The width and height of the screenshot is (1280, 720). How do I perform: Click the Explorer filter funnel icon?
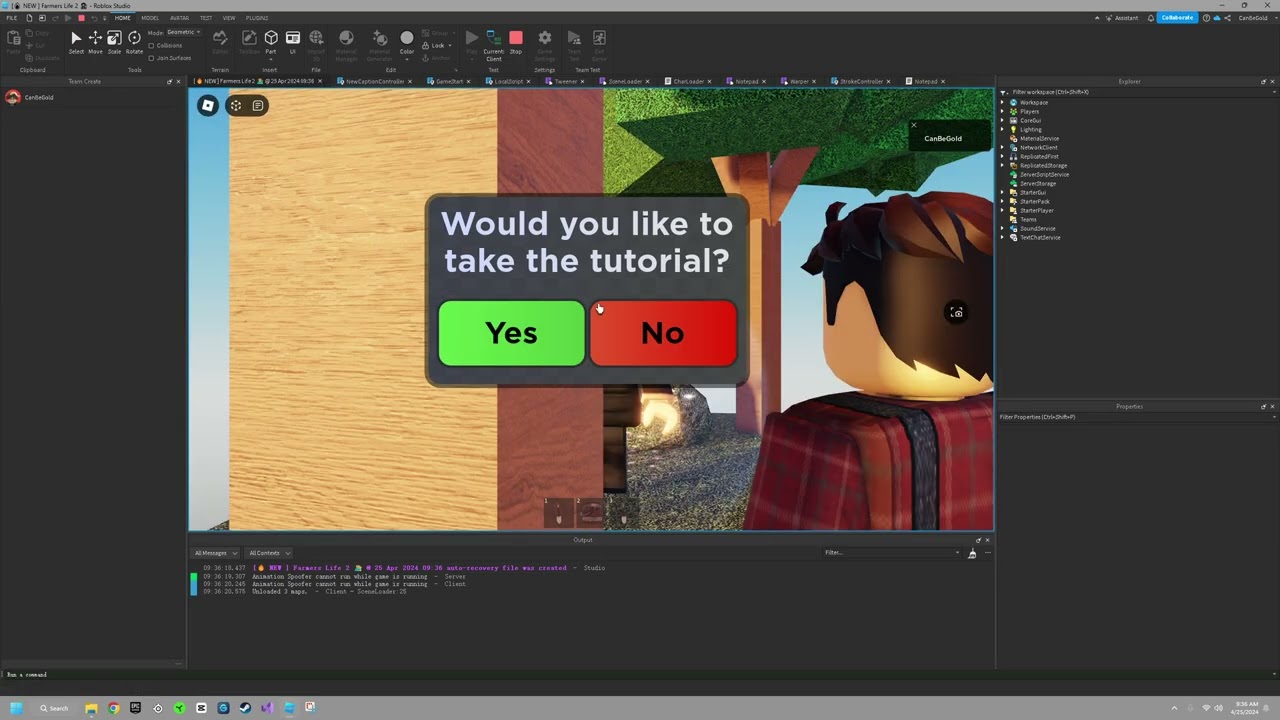1004,92
